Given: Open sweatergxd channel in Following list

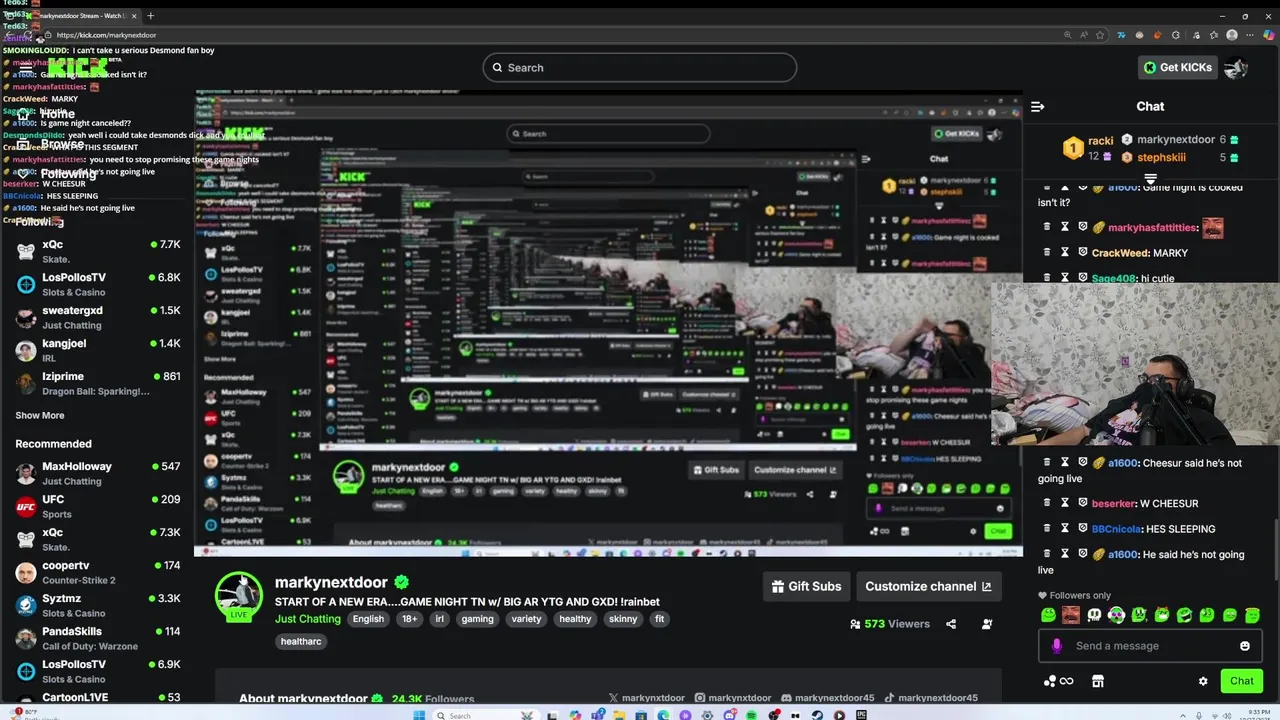Looking at the screenshot, I should pyautogui.click(x=97, y=317).
